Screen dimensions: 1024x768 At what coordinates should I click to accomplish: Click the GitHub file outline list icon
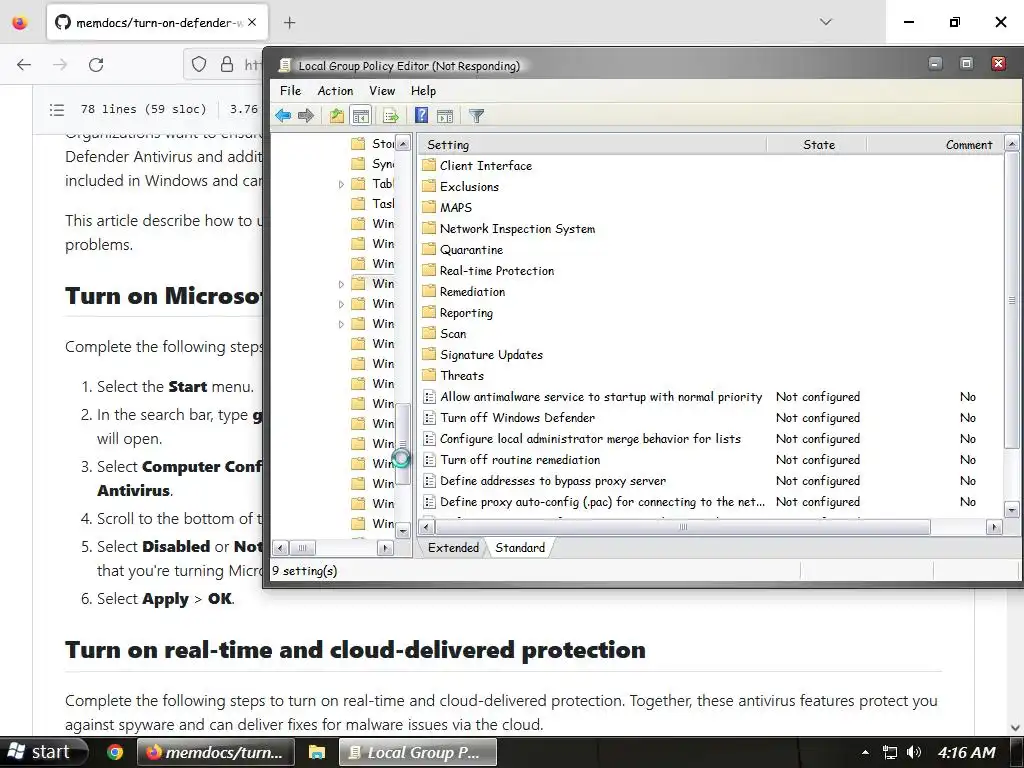point(57,110)
